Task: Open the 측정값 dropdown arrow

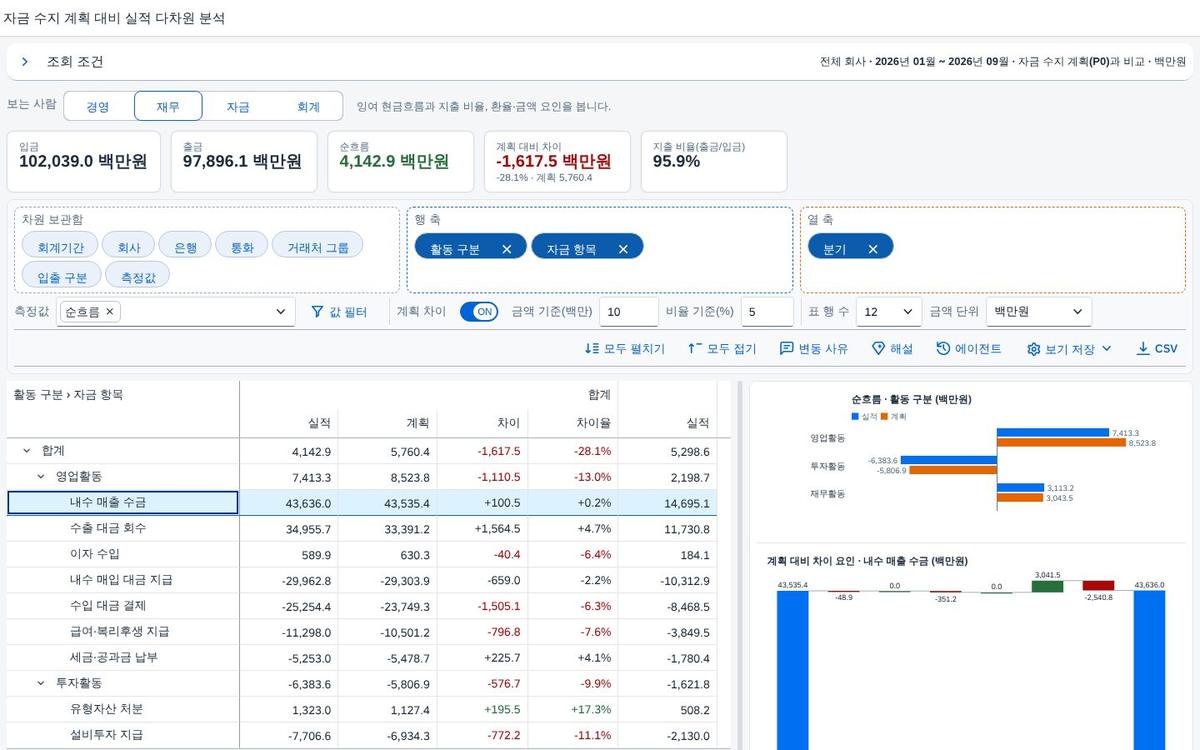Action: tap(280, 312)
